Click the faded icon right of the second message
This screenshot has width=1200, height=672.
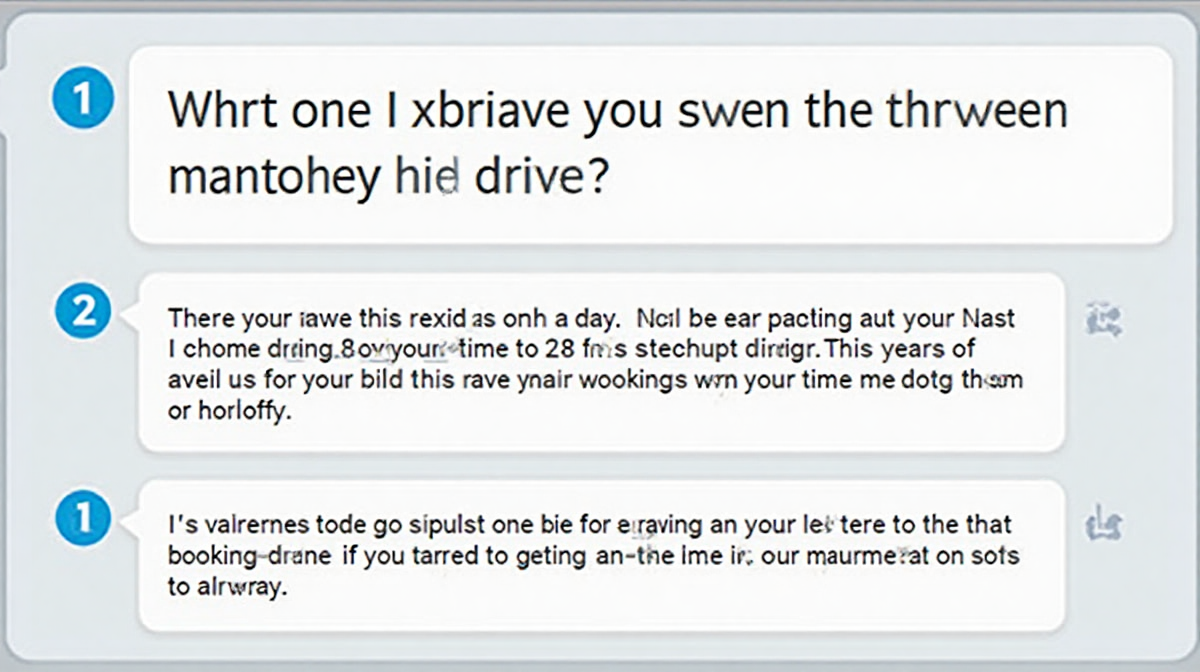coord(1103,320)
